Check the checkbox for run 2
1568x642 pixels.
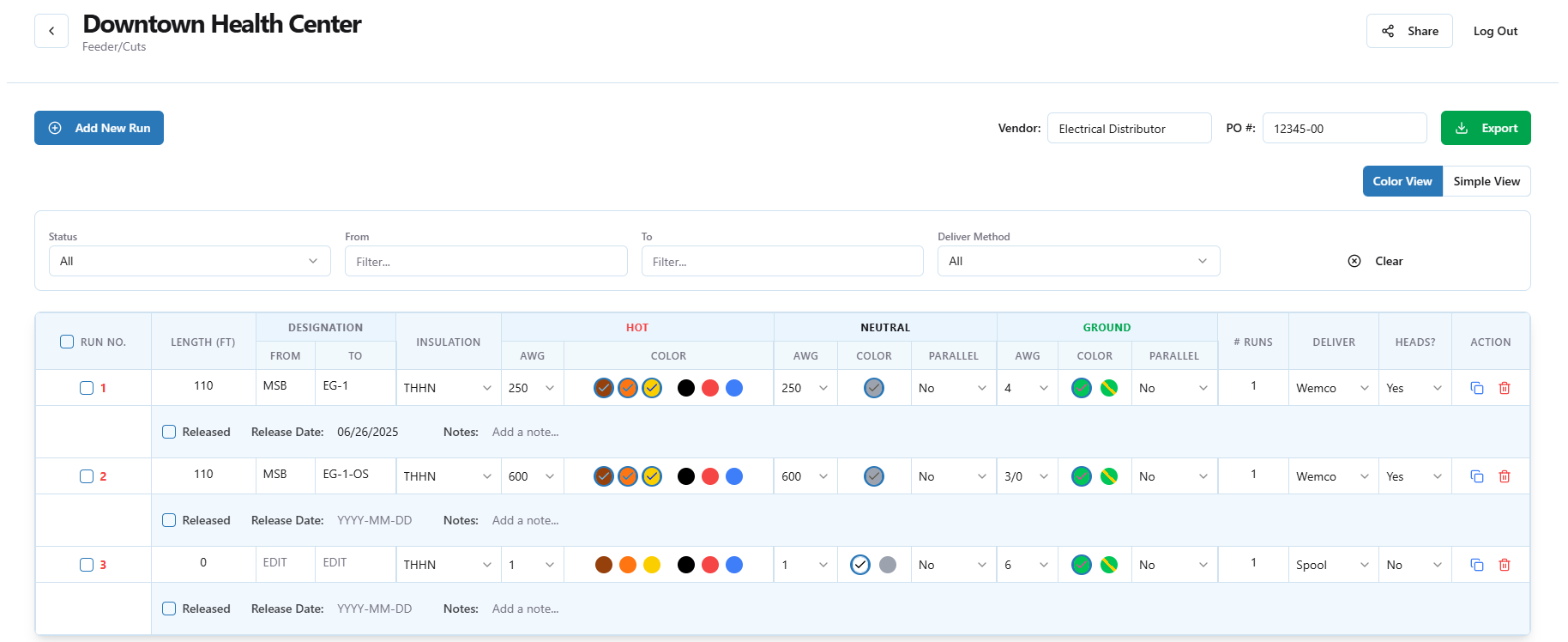(x=87, y=476)
